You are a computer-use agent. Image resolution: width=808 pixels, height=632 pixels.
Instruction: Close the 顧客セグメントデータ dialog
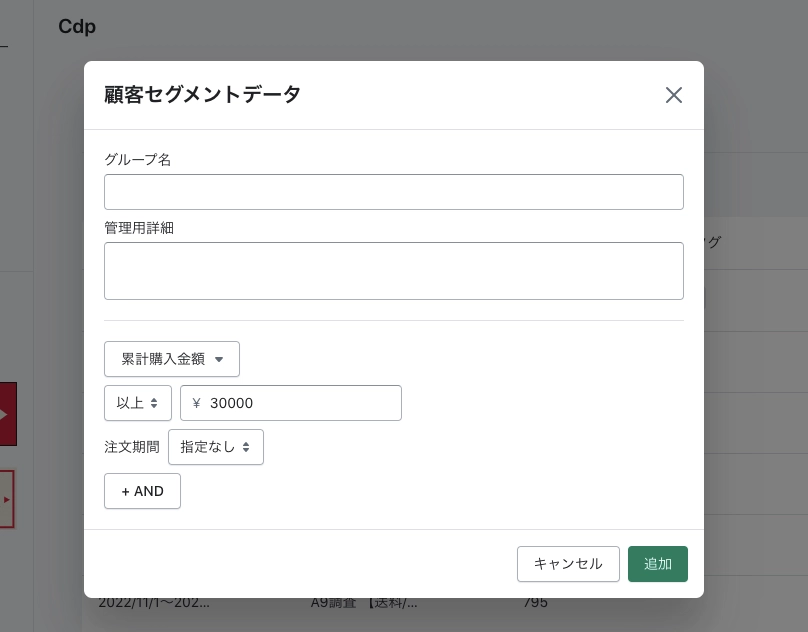[x=674, y=95]
